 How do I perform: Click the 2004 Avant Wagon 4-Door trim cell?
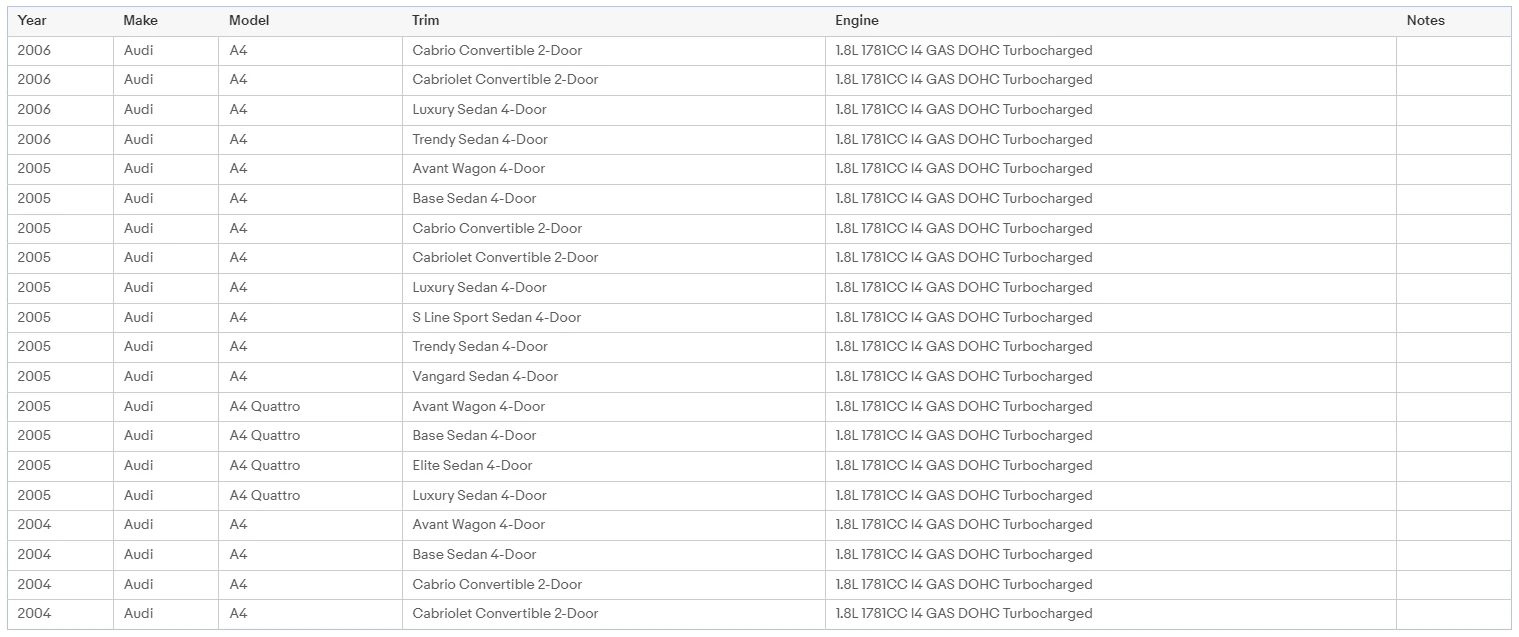pos(478,524)
